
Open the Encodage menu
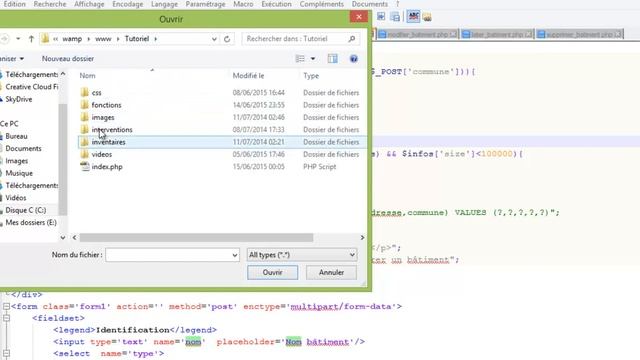pyautogui.click(x=128, y=4)
